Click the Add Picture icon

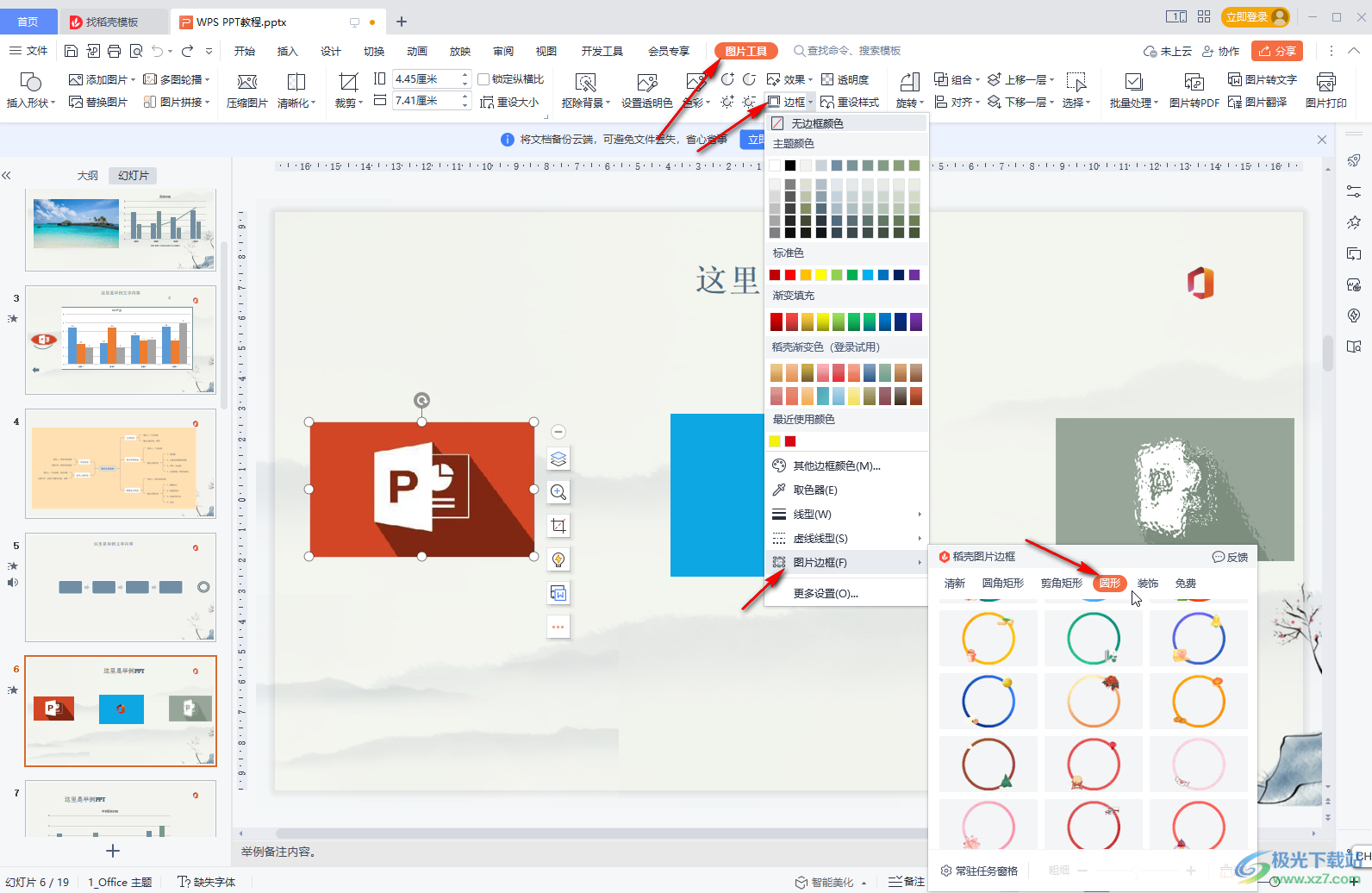(x=76, y=79)
